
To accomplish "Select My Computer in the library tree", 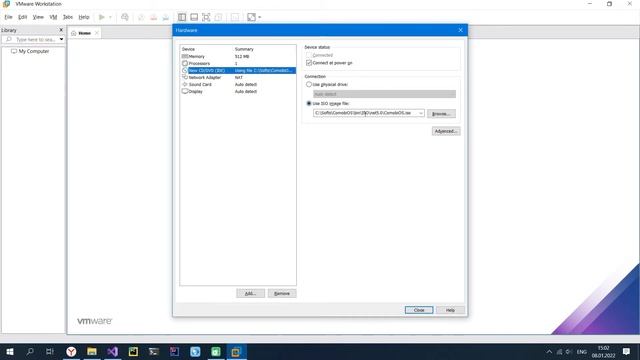I will tap(33, 51).
